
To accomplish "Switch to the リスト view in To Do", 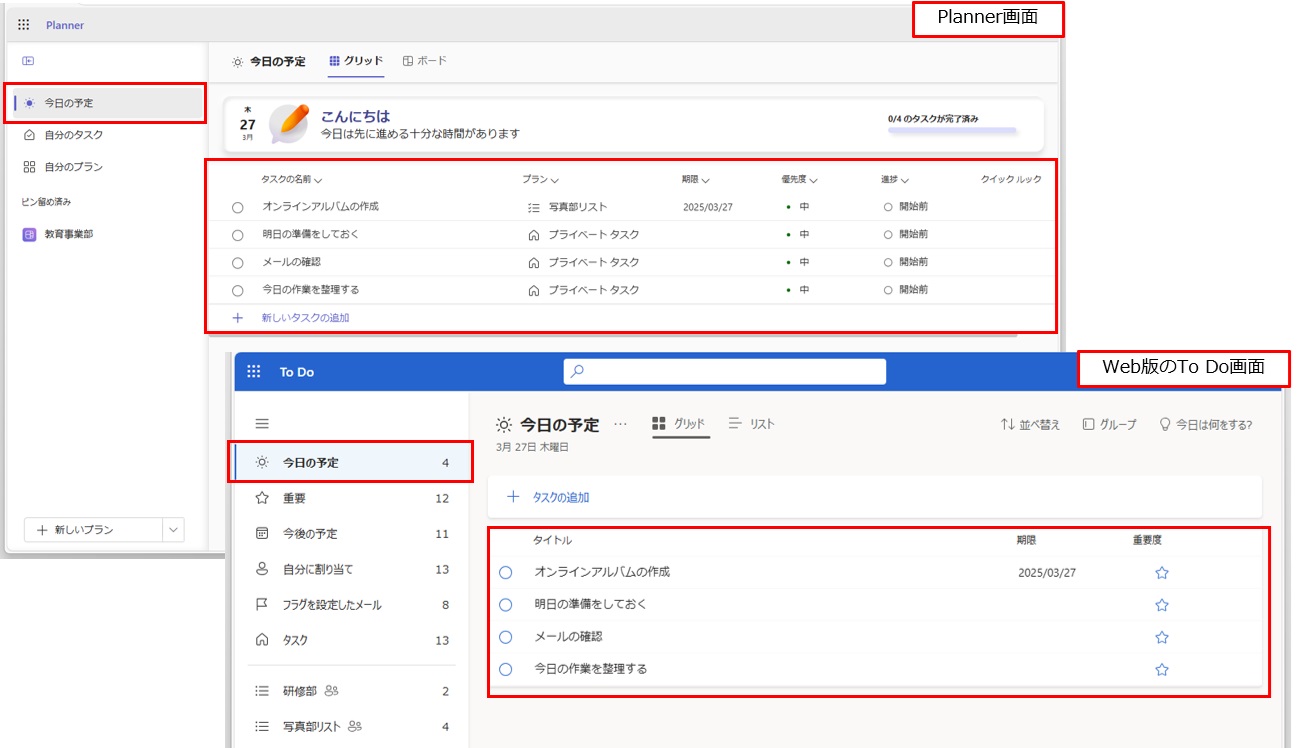I will click(752, 424).
